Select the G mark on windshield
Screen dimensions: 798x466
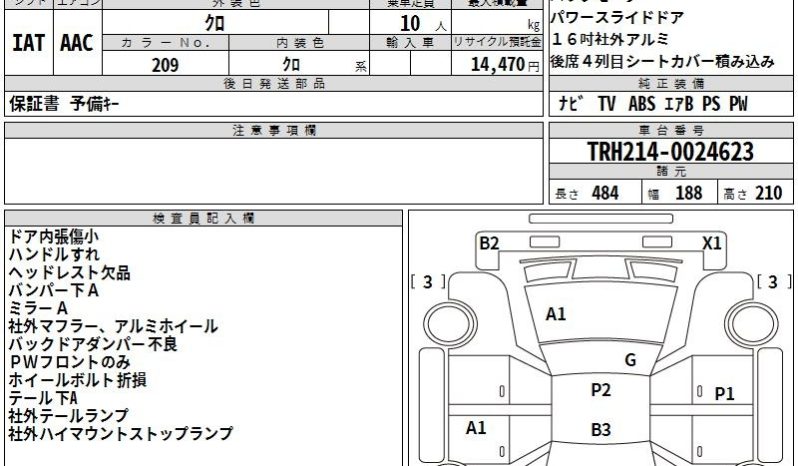pos(630,360)
